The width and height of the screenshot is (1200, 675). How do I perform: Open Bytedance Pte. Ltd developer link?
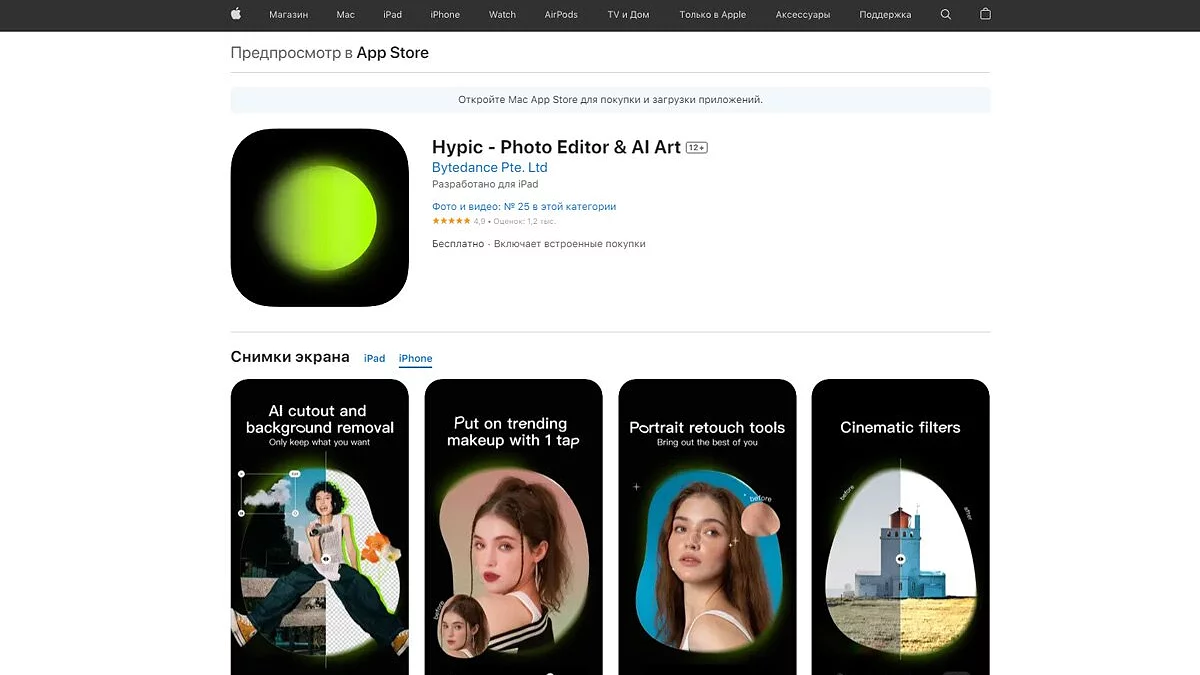click(x=489, y=168)
